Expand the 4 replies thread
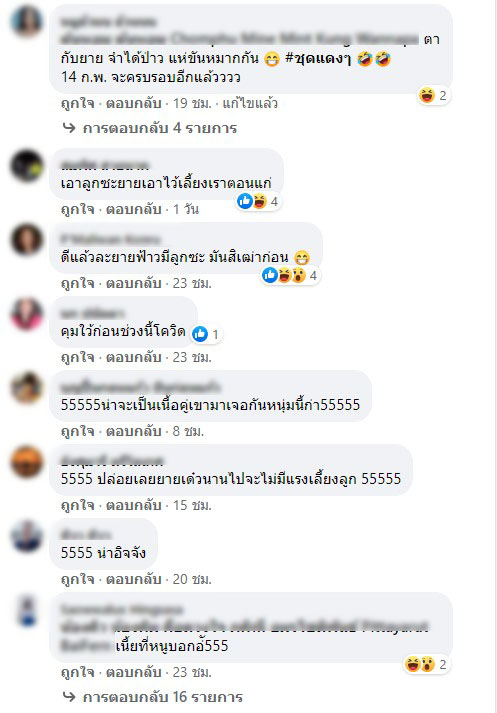 [160, 128]
